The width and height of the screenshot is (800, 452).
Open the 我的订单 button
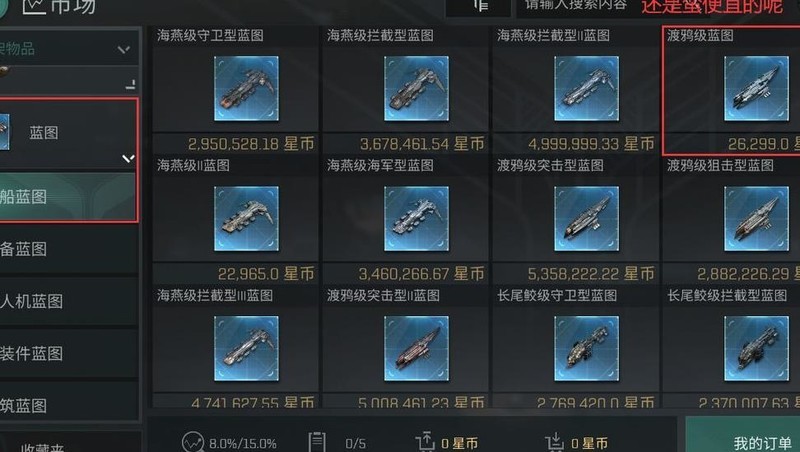[762, 443]
